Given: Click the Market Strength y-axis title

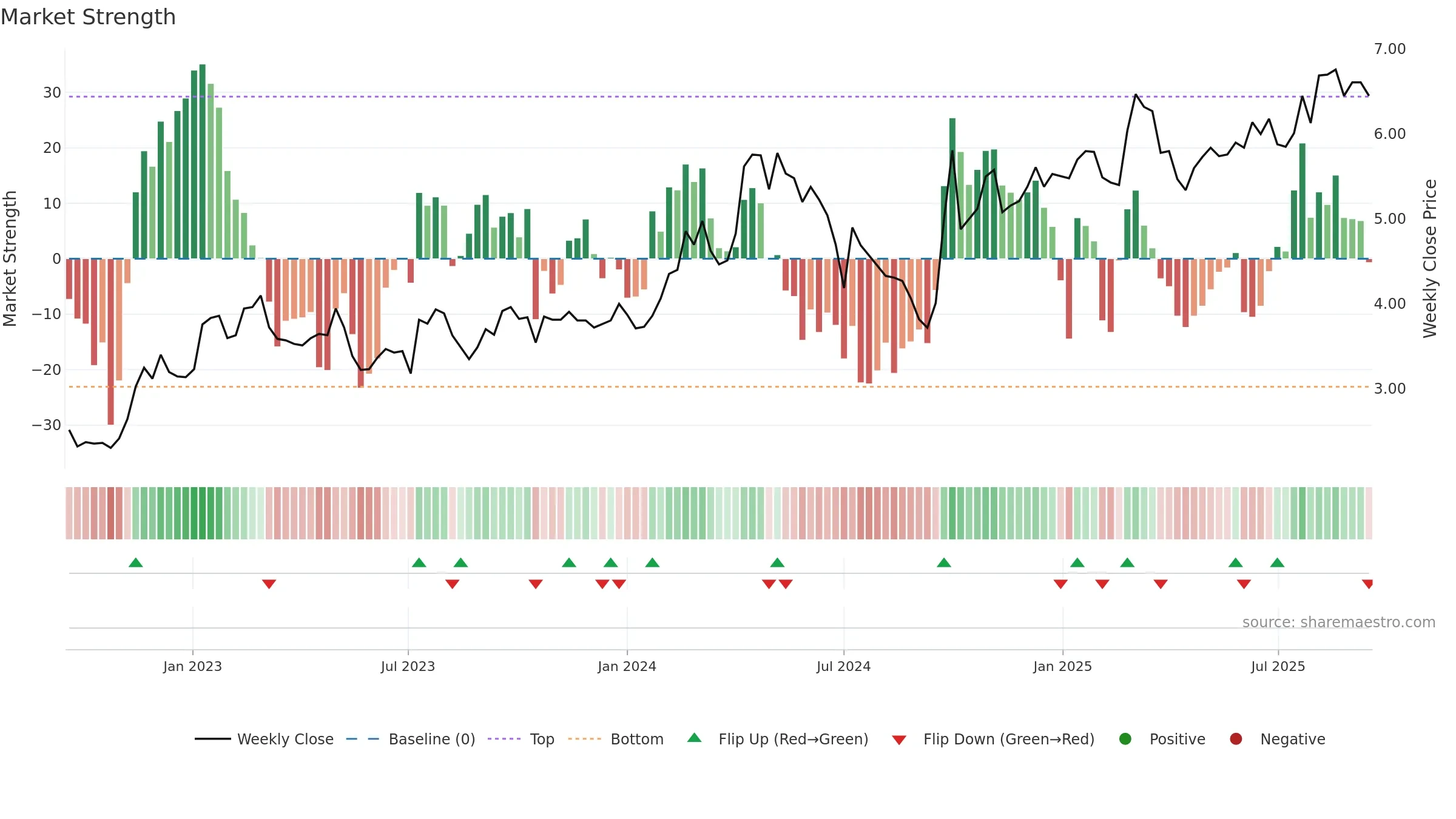Looking at the screenshot, I should (x=10, y=258).
